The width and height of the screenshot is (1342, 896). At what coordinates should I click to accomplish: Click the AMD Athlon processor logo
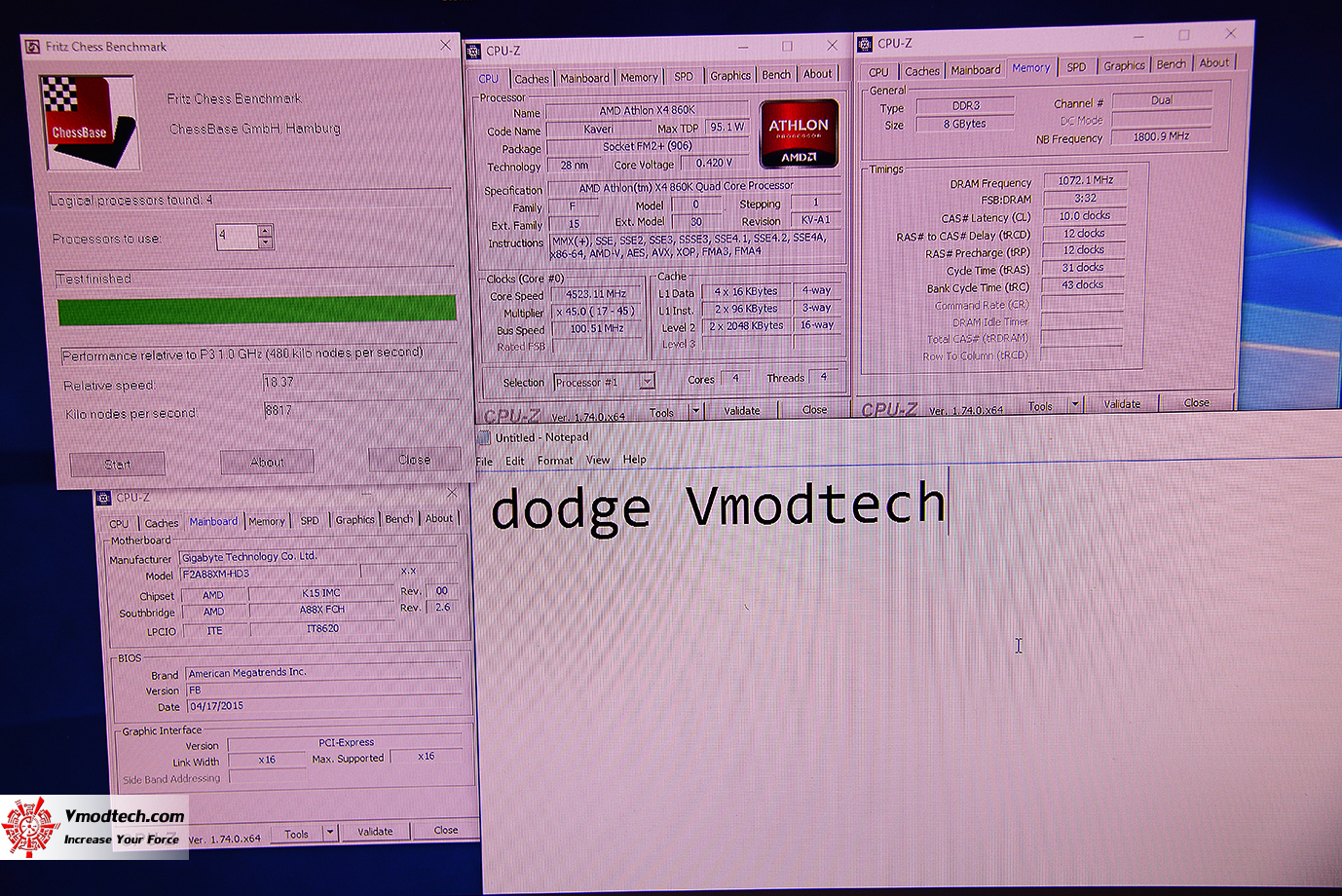(x=799, y=132)
